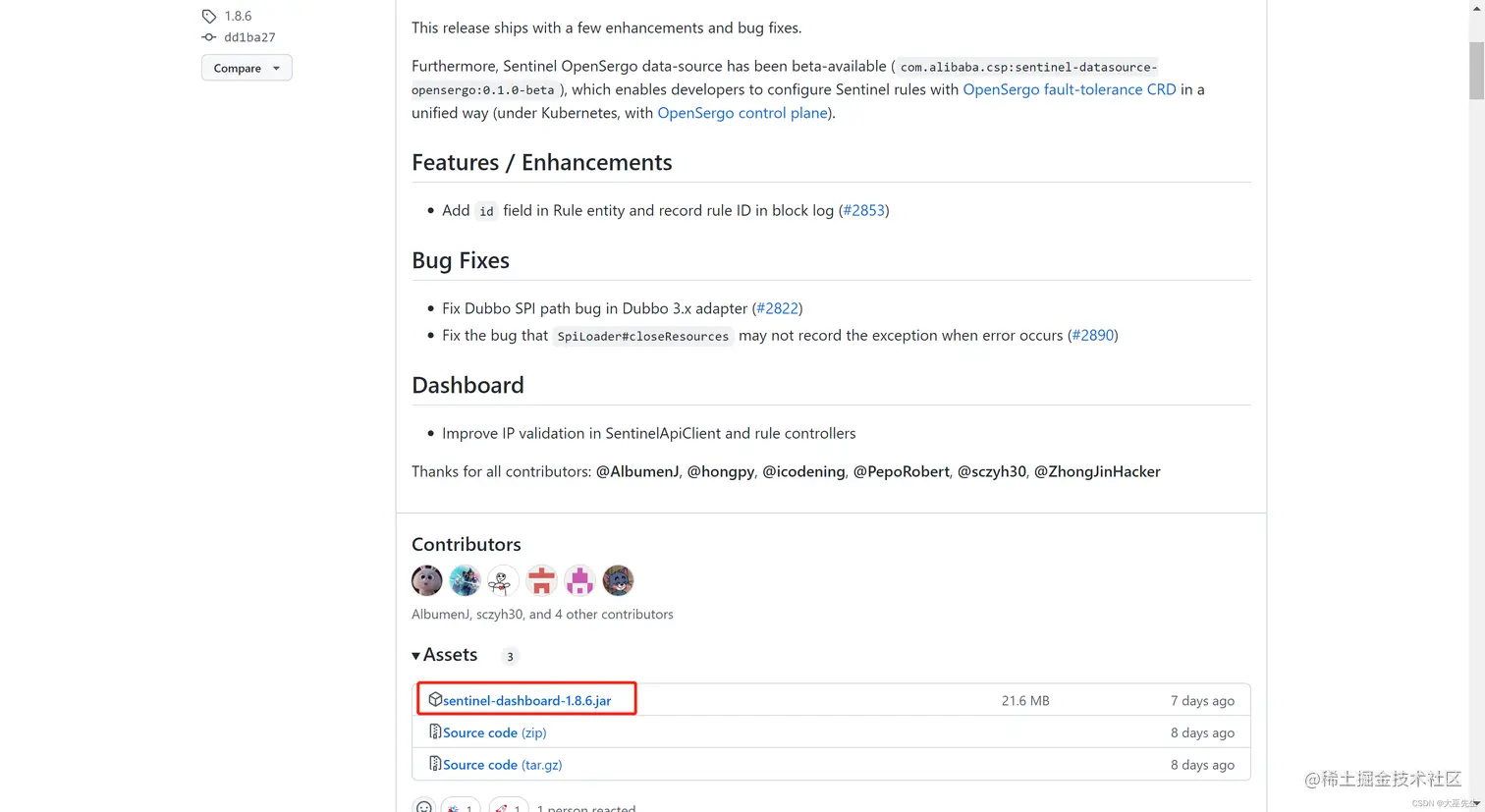Click the tag icon beside 1.8.6

coord(209,16)
